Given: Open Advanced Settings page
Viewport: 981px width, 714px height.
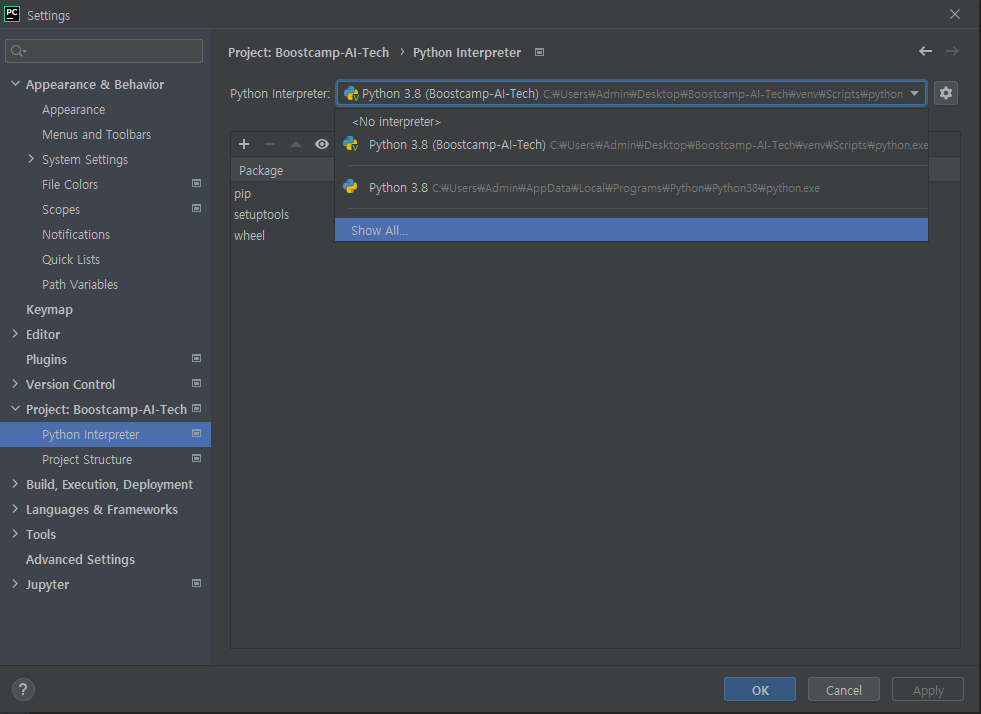Looking at the screenshot, I should [80, 559].
